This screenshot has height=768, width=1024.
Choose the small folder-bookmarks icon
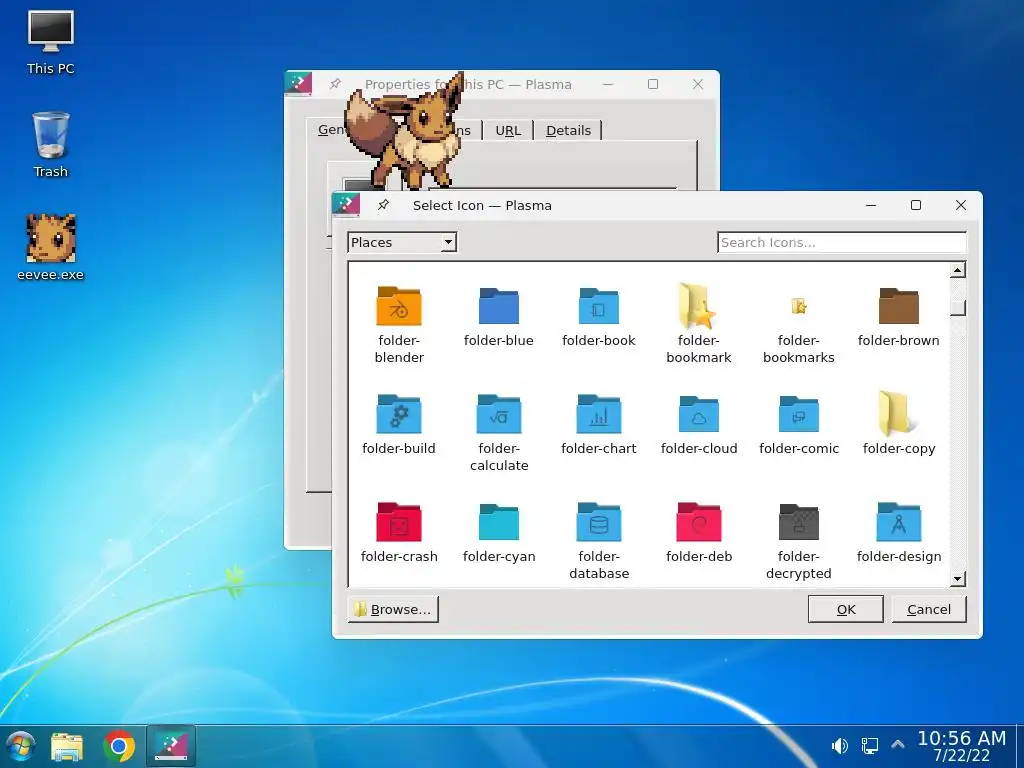point(799,306)
